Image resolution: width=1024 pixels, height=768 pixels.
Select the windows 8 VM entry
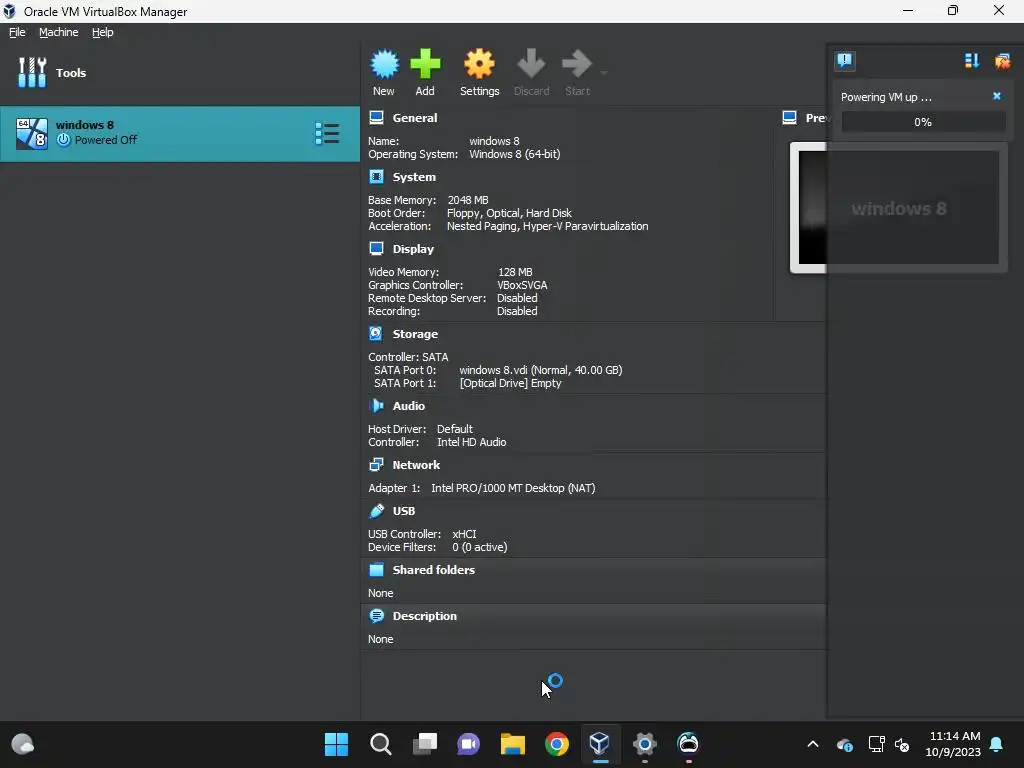tap(180, 133)
